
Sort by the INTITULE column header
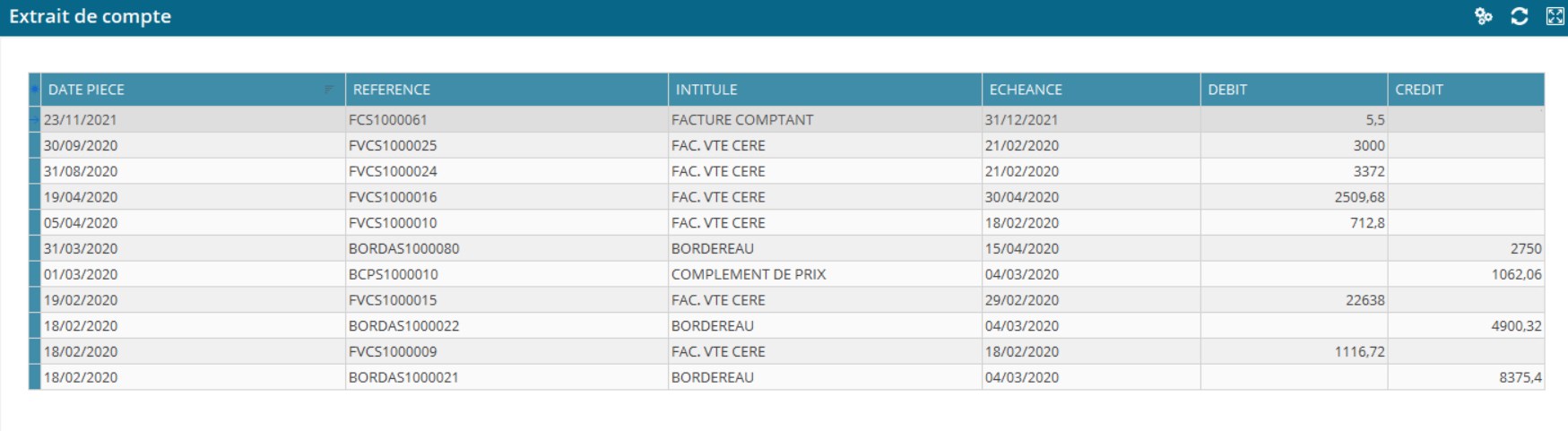(x=706, y=90)
